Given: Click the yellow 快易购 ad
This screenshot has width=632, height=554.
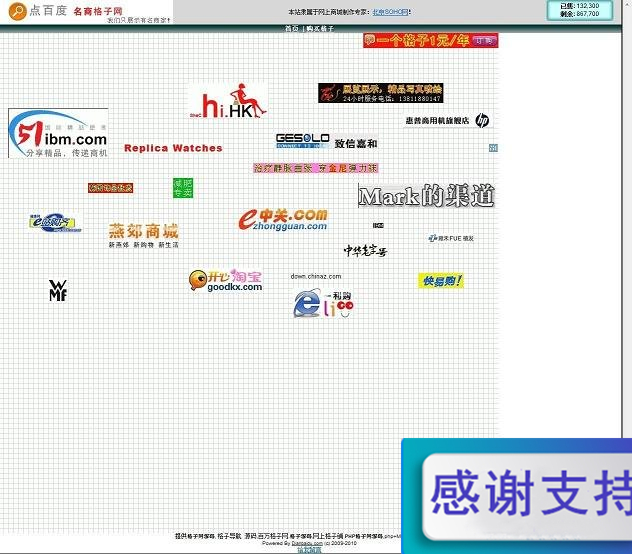Looking at the screenshot, I should point(441,281).
